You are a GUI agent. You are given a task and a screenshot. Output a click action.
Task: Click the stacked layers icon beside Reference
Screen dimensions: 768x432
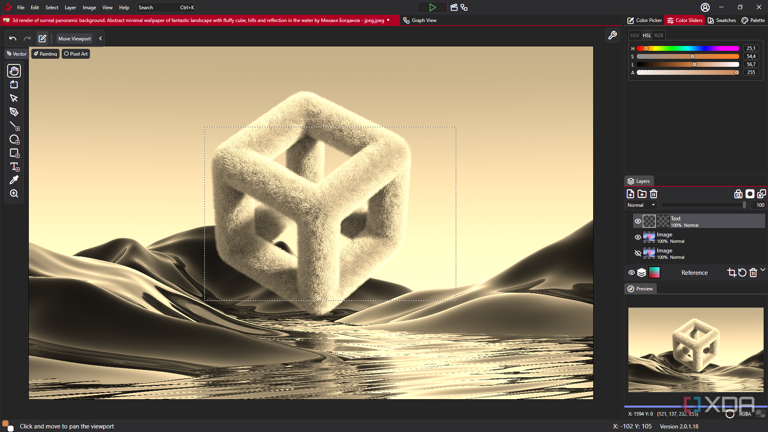pyautogui.click(x=642, y=273)
